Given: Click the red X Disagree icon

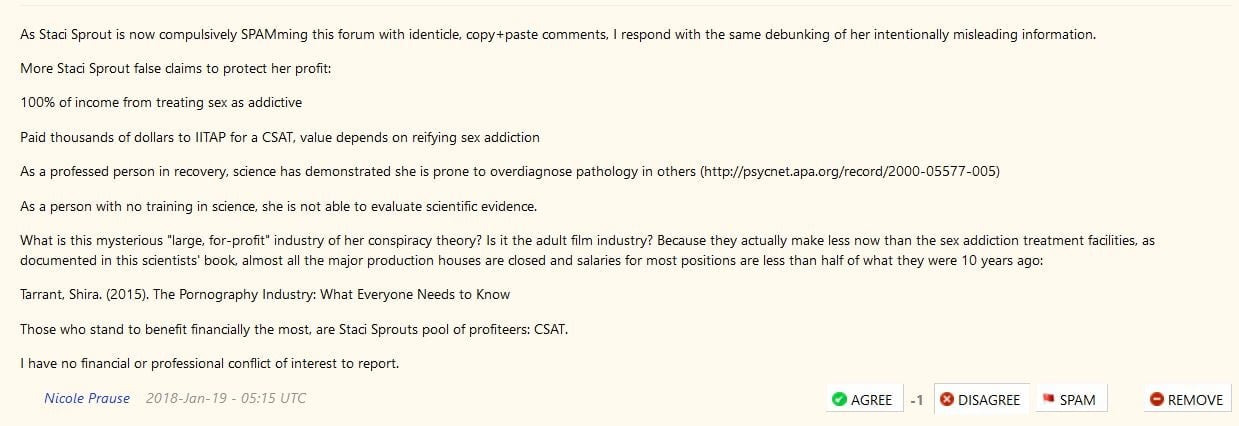Looking at the screenshot, I should (946, 399).
